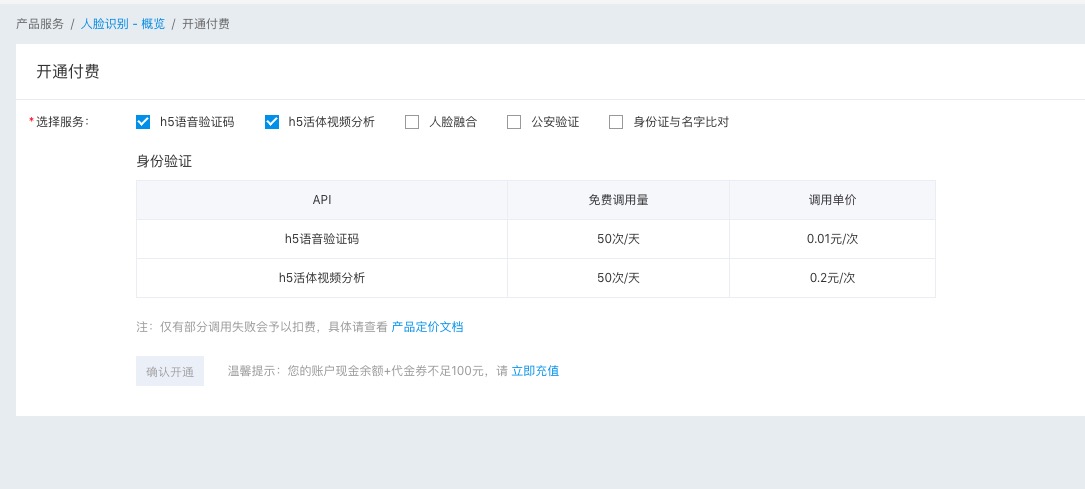Image resolution: width=1085 pixels, height=489 pixels.
Task: Select the h5语音验证码 cell in the table
Action: (x=321, y=239)
